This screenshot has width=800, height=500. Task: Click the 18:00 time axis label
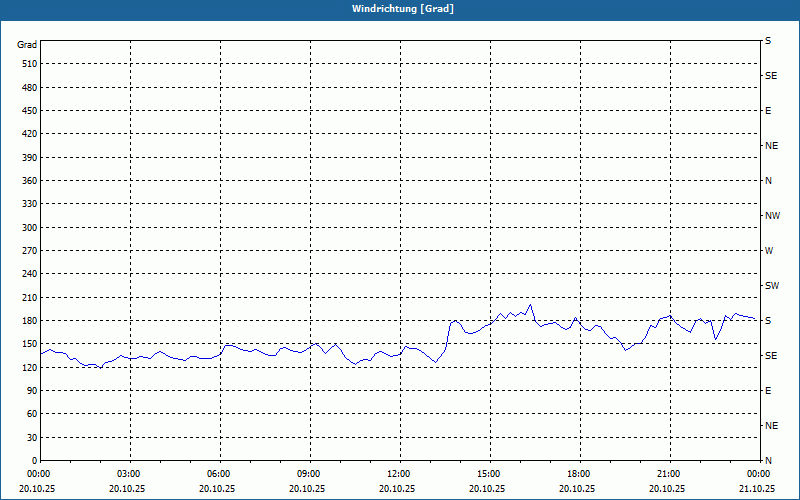tap(580, 473)
